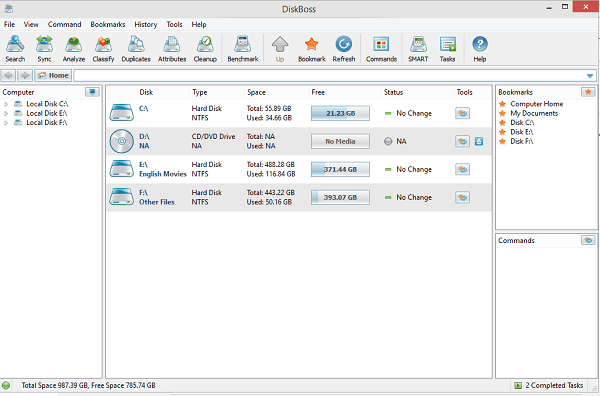600x396 pixels.
Task: Refresh the disk list
Action: click(344, 49)
